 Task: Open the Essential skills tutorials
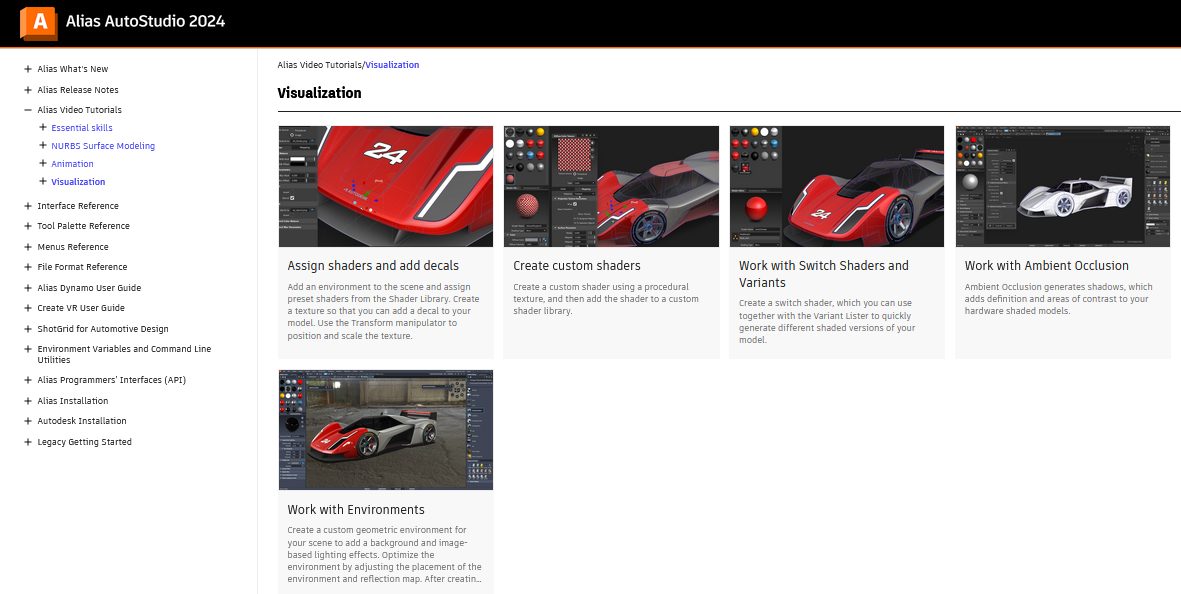81,128
